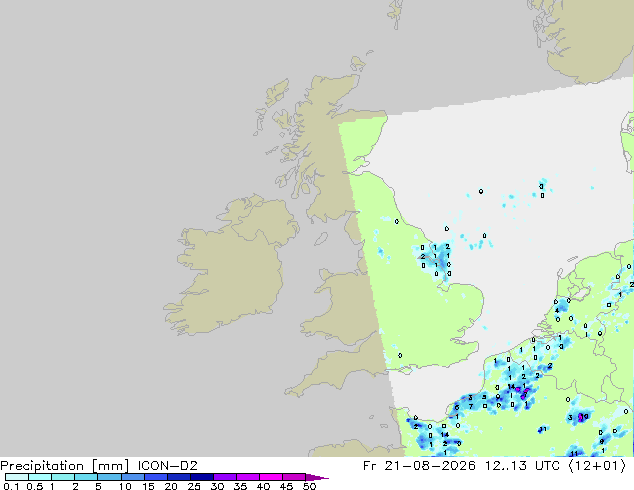Pick the lightest 0.1–0.5 mm legend swatch
This screenshot has height=490, width=634.
click(17, 477)
